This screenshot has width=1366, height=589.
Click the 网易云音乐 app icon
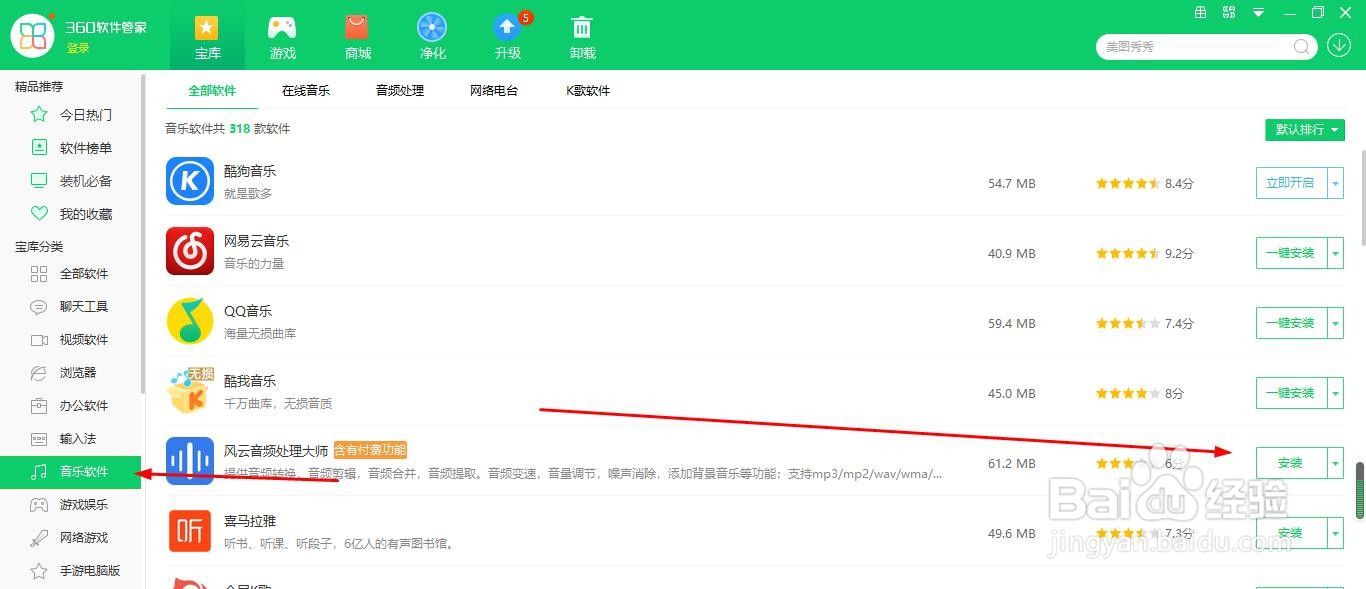tap(190, 251)
